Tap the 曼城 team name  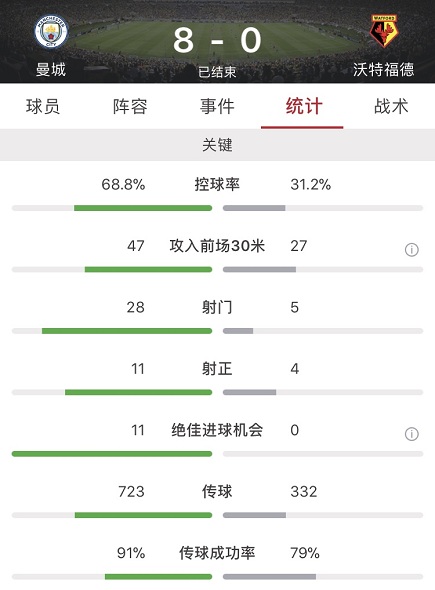coord(51,70)
